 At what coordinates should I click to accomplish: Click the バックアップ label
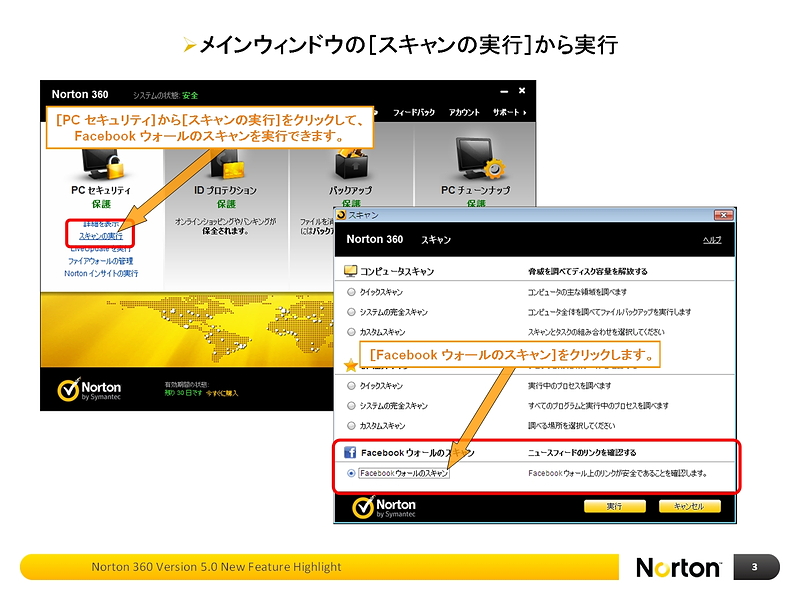(351, 190)
